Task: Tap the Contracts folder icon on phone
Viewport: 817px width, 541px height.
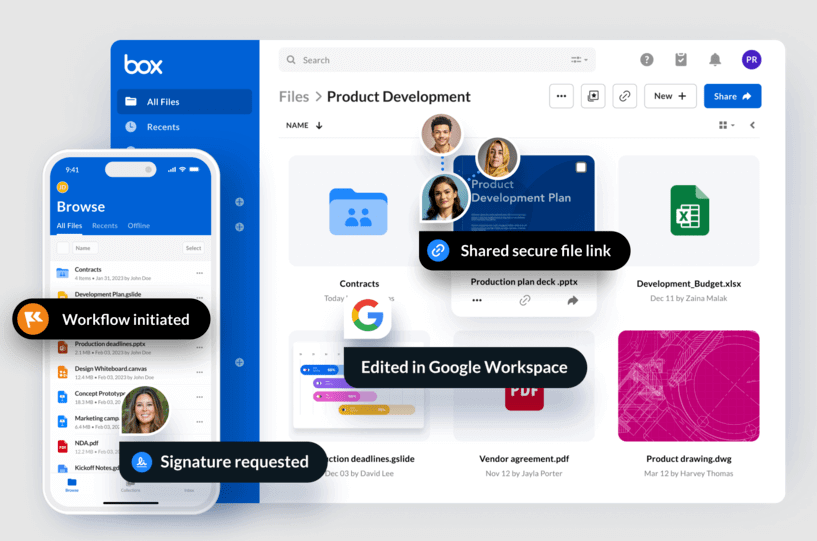Action: 63,273
